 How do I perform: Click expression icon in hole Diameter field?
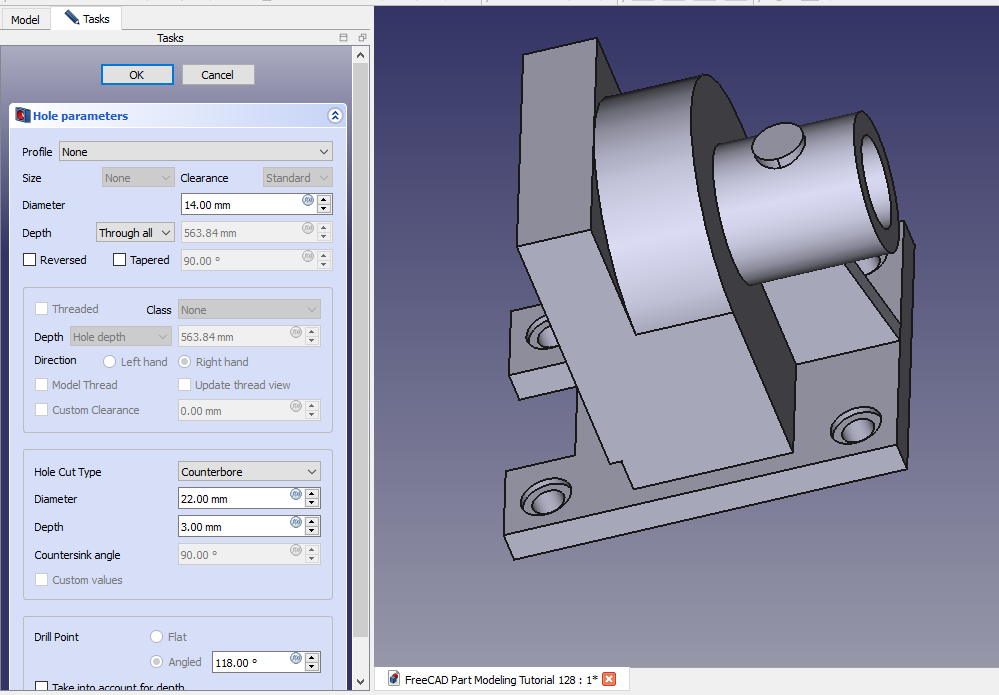pyautogui.click(x=307, y=201)
